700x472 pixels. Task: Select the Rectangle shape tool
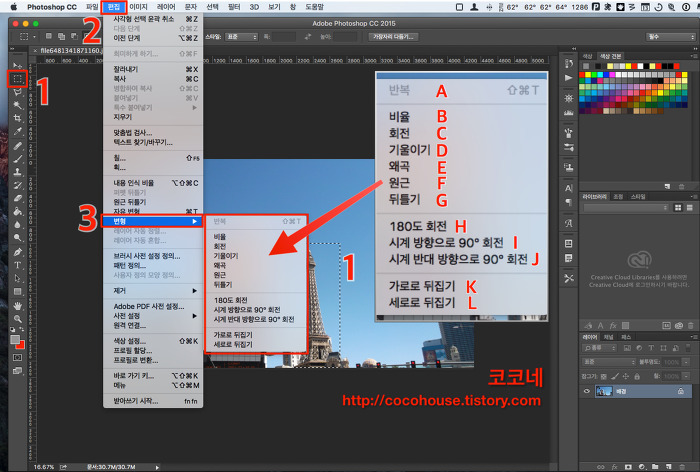tap(17, 292)
